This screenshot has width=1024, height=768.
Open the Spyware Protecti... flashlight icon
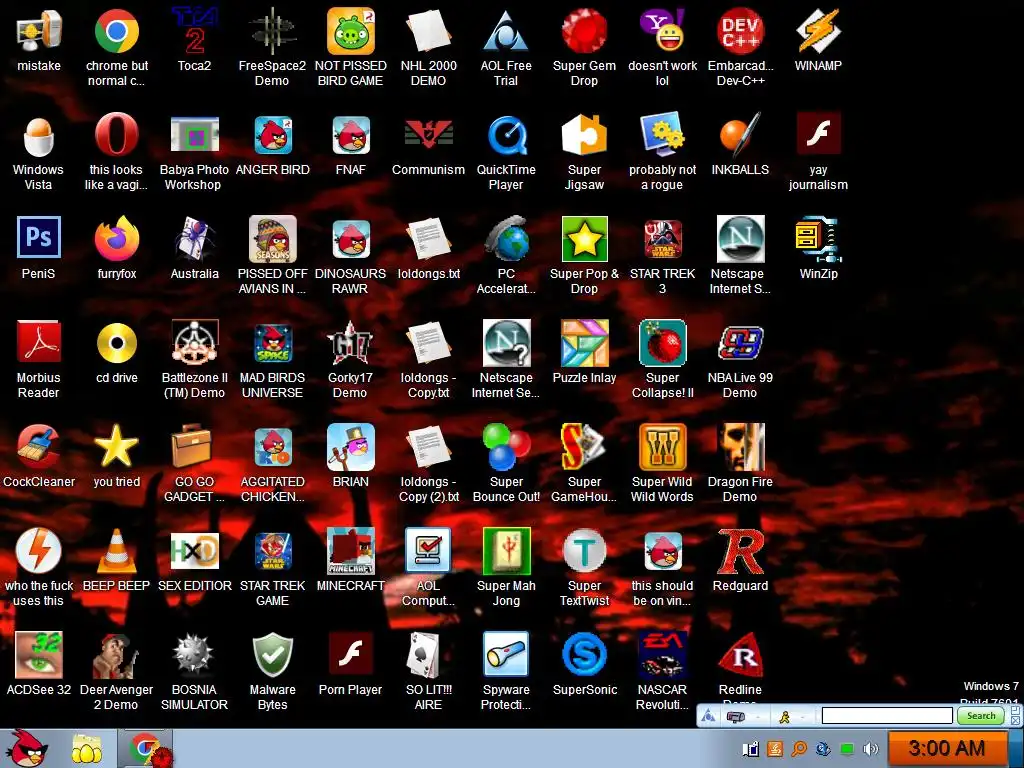pos(506,654)
